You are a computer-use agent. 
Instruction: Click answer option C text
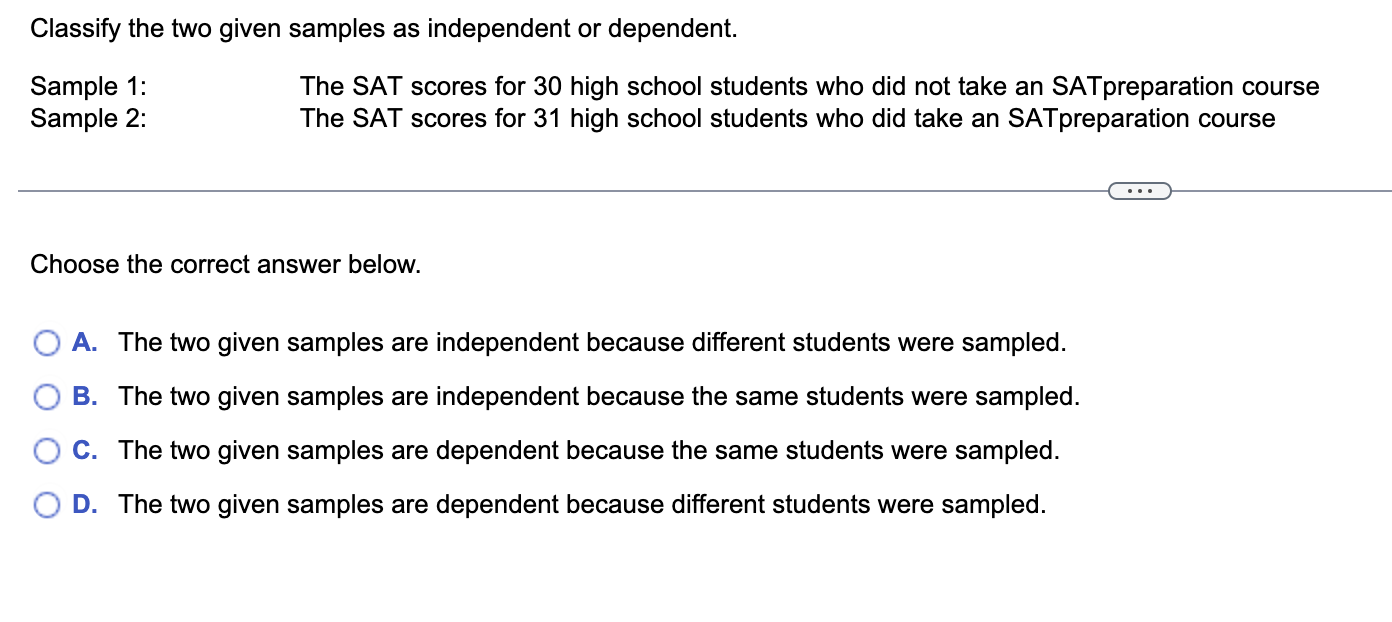(x=589, y=451)
